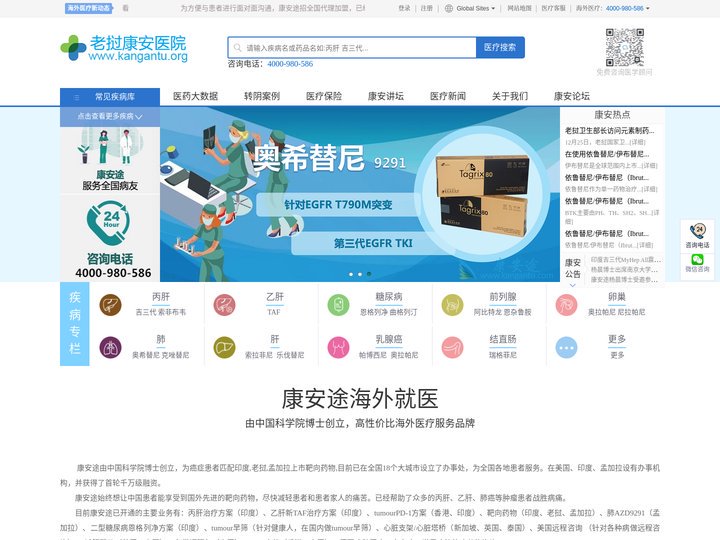Click 阿比特龙 恩杂鲁胺 under 前列腺
720x540 pixels.
point(502,312)
